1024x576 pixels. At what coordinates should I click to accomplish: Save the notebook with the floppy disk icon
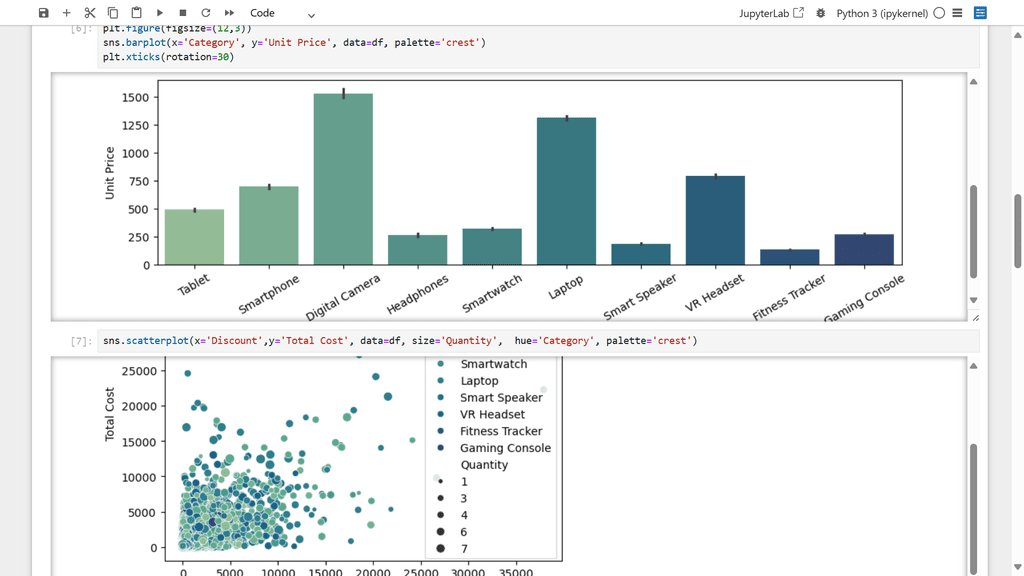pos(44,13)
